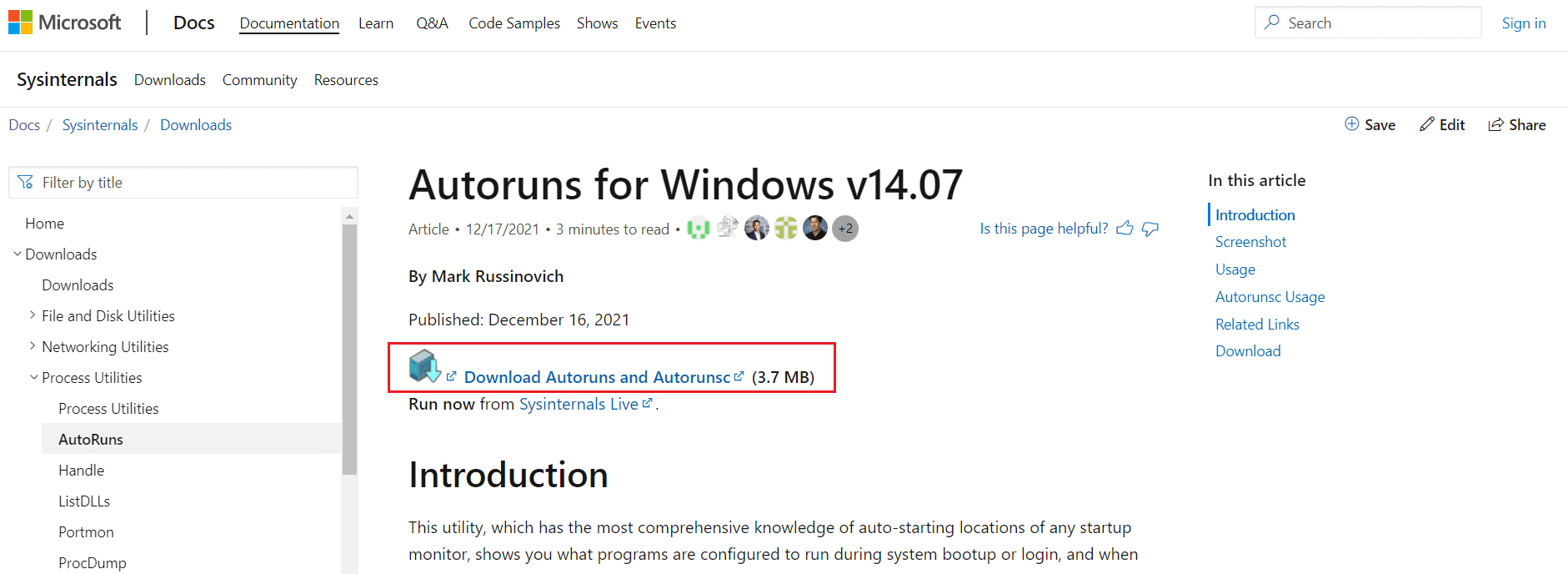Select the Handle page in the sidebar
This screenshot has height=574, width=1568.
(x=81, y=470)
